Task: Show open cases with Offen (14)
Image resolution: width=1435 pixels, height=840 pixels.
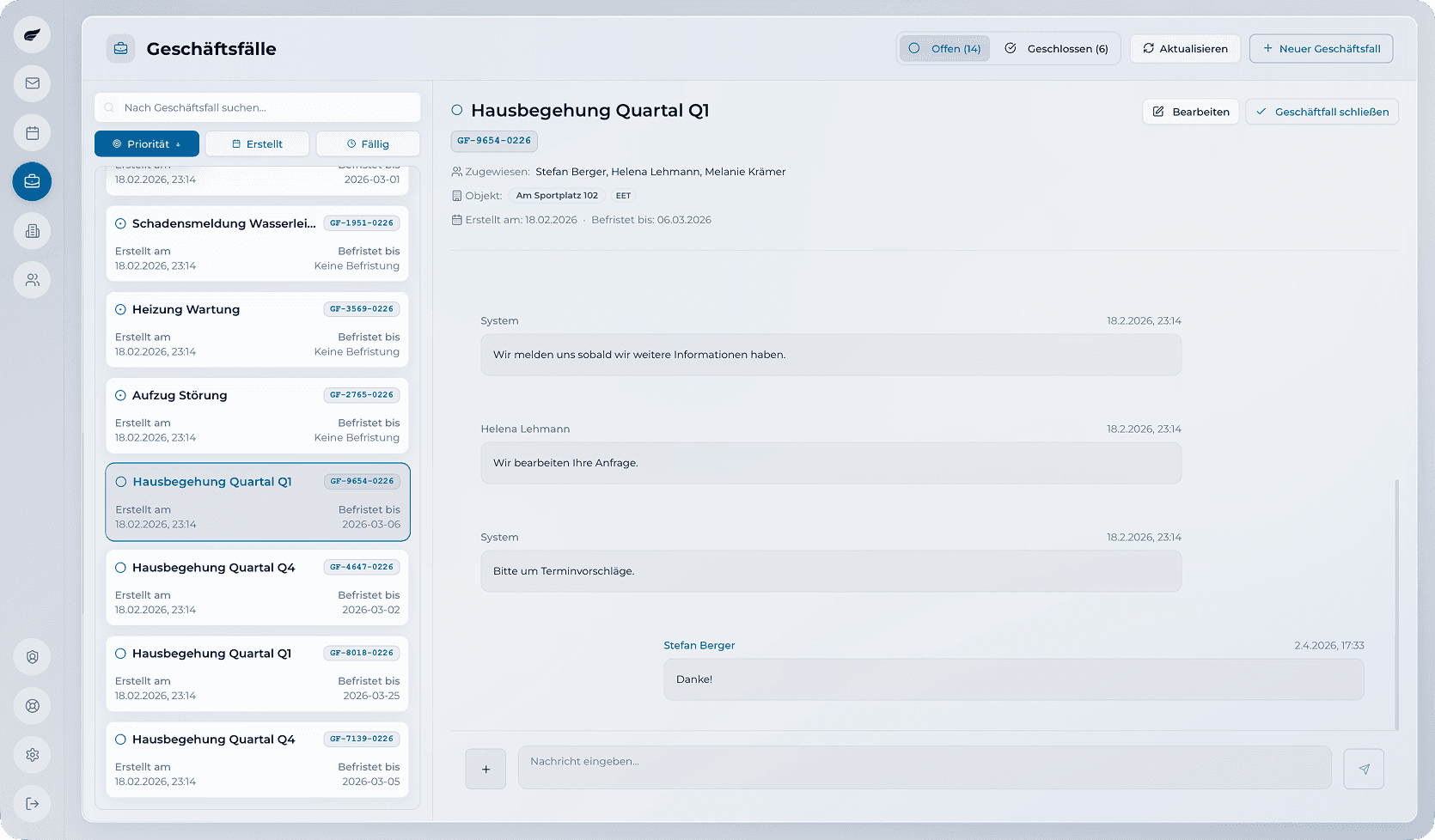Action: coord(944,48)
